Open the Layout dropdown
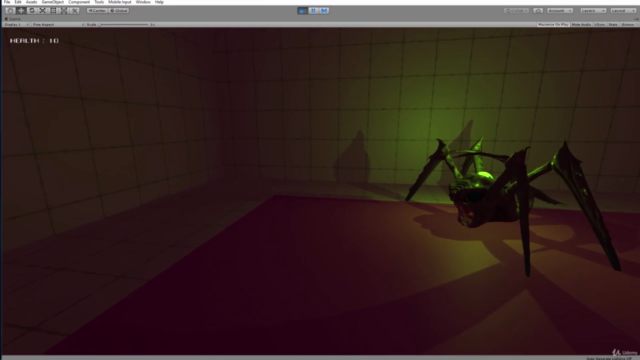Image resolution: width=640 pixels, height=360 pixels. (x=623, y=11)
